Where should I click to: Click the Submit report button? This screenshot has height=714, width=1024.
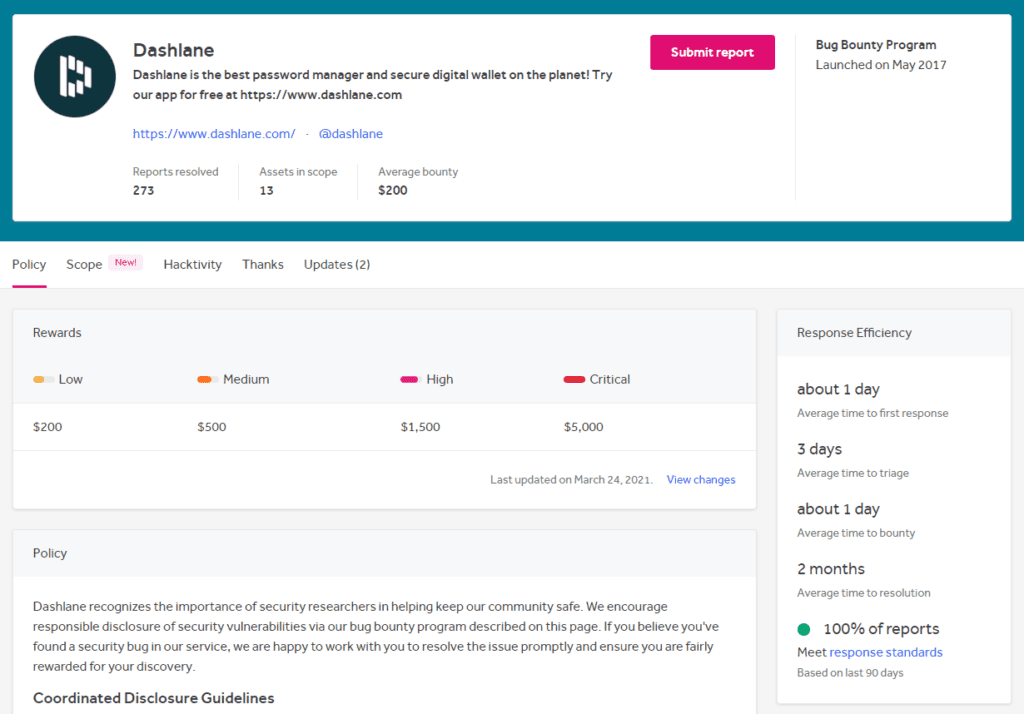tap(712, 52)
